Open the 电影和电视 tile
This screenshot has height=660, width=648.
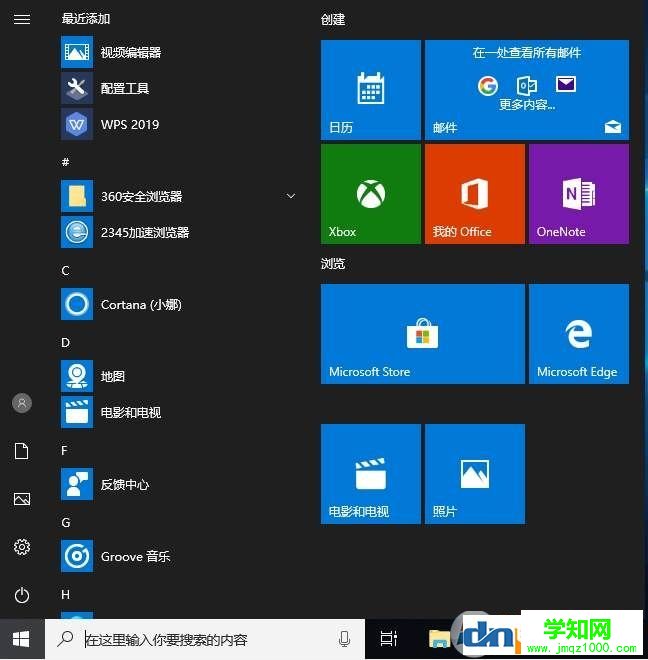371,474
